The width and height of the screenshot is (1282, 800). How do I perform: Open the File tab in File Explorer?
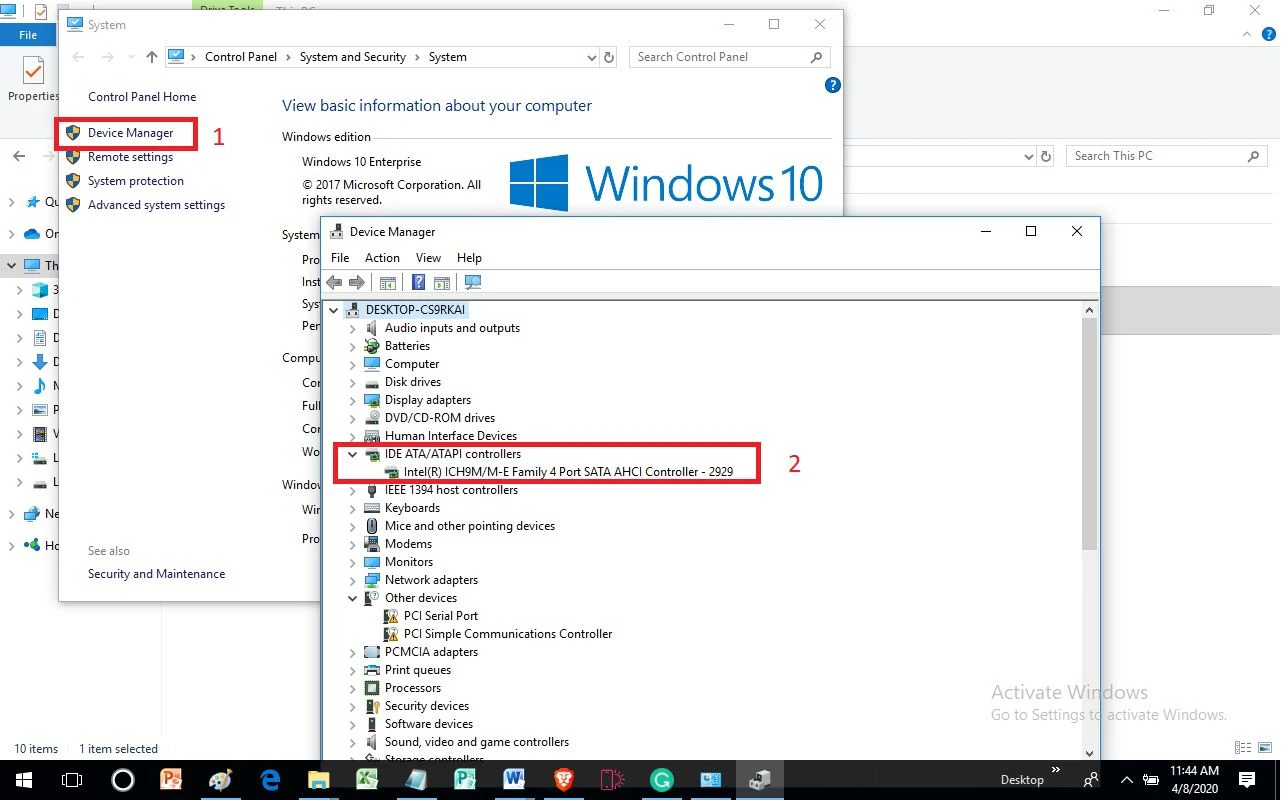28,35
